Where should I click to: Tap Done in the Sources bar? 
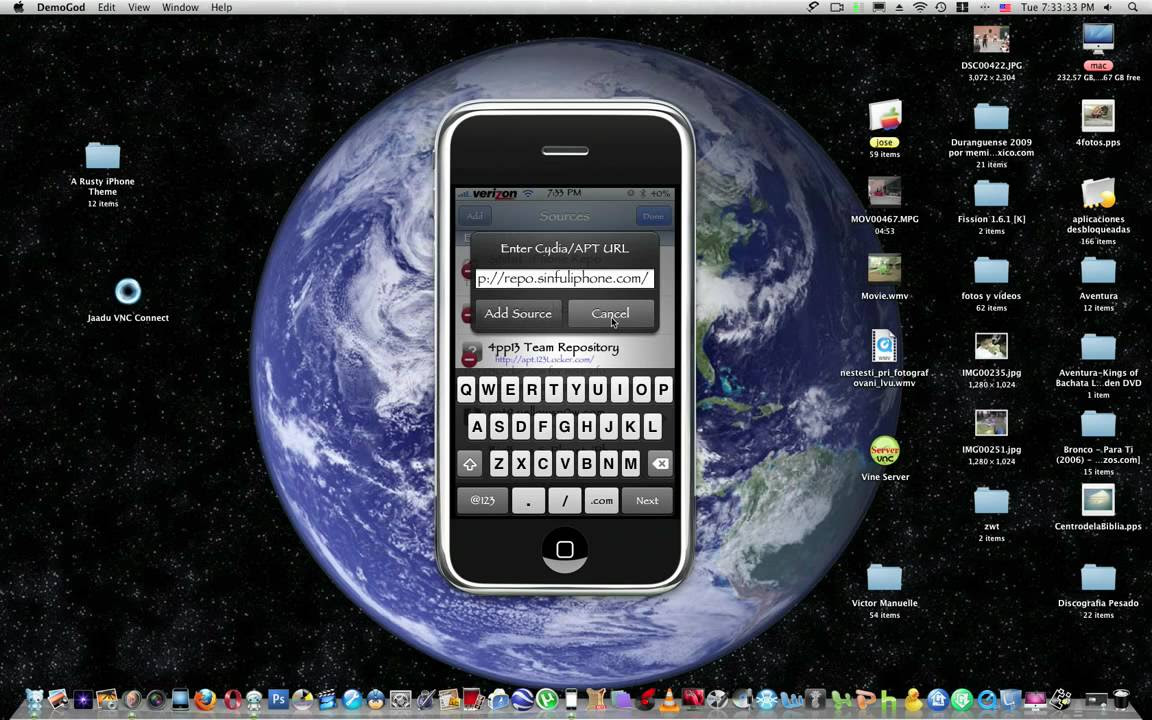point(652,216)
